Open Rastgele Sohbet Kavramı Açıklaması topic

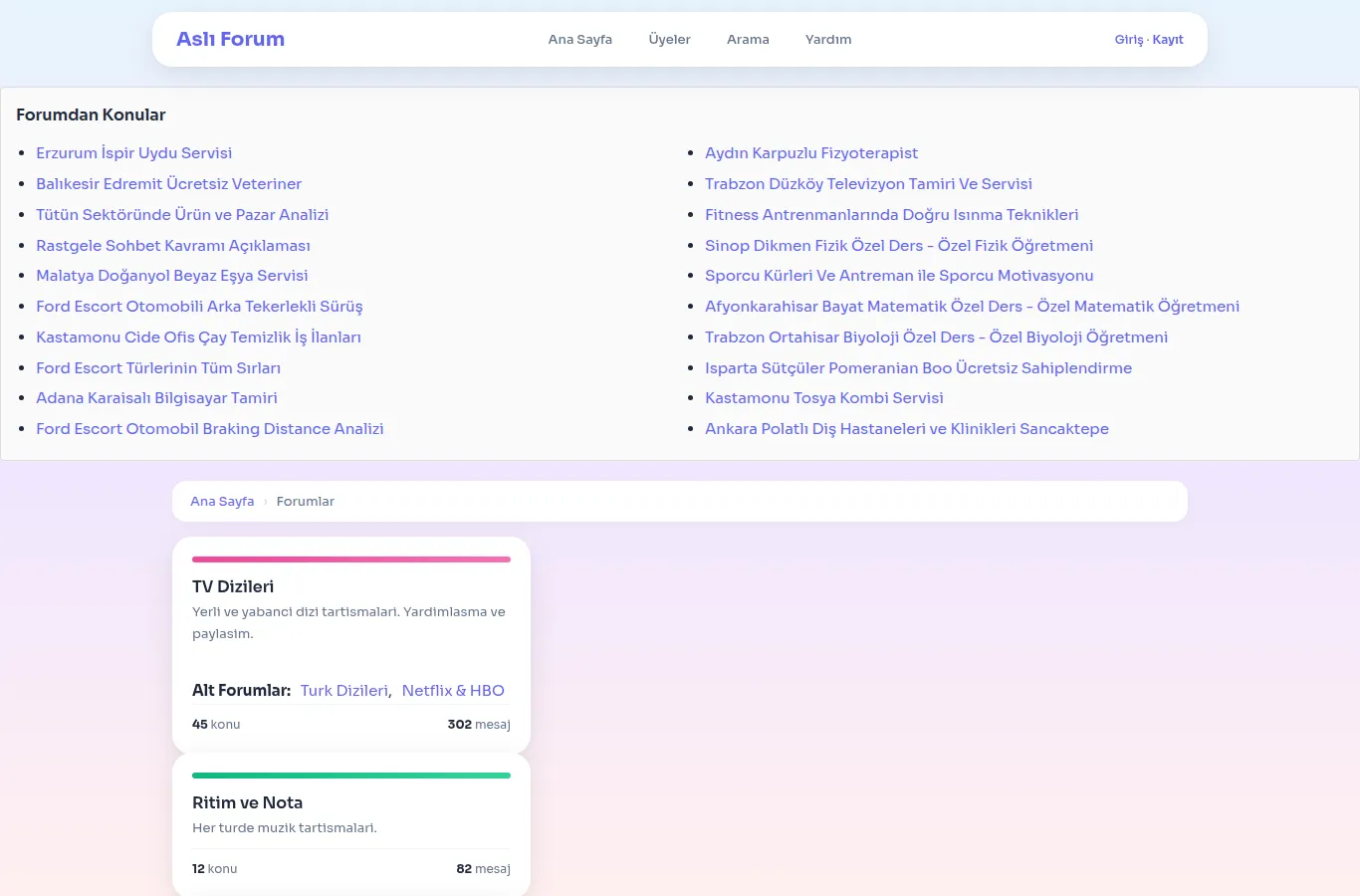point(173,246)
